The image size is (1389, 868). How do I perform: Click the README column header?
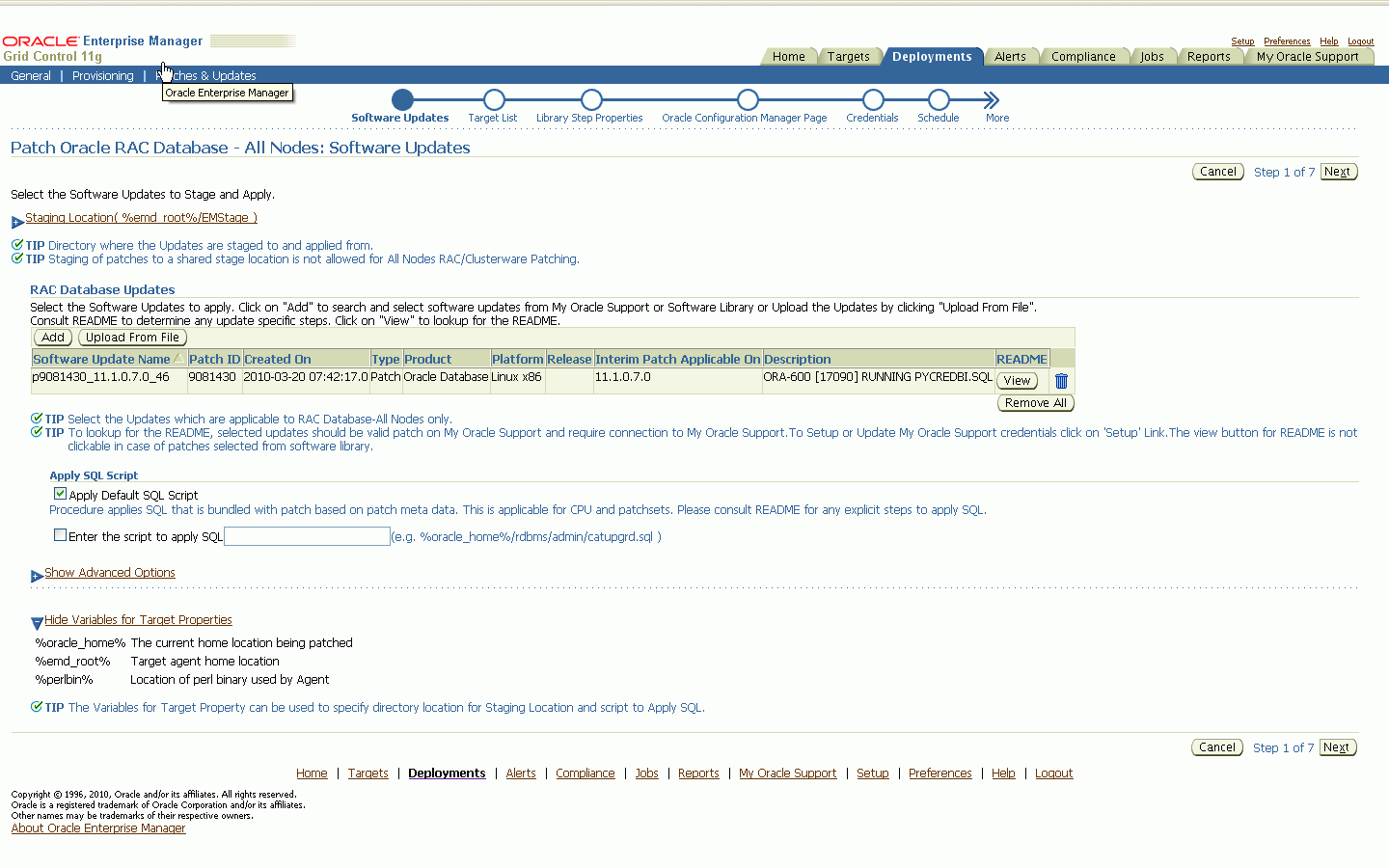[x=1021, y=359]
